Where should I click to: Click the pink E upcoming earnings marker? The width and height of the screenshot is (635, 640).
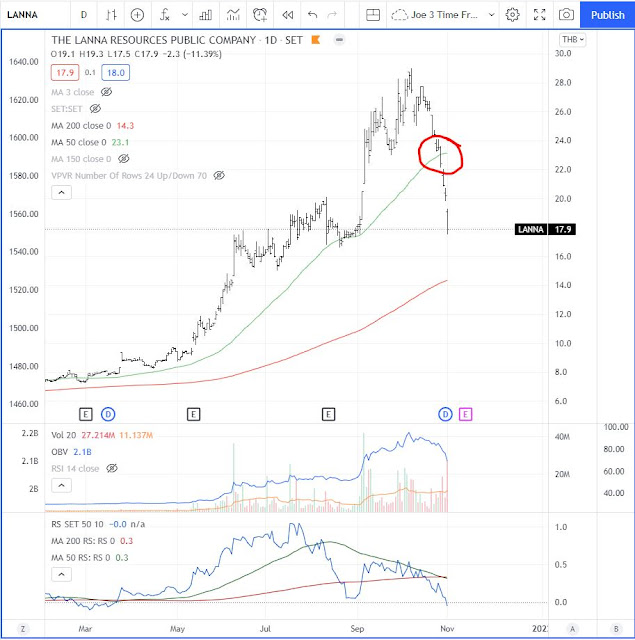[x=465, y=414]
